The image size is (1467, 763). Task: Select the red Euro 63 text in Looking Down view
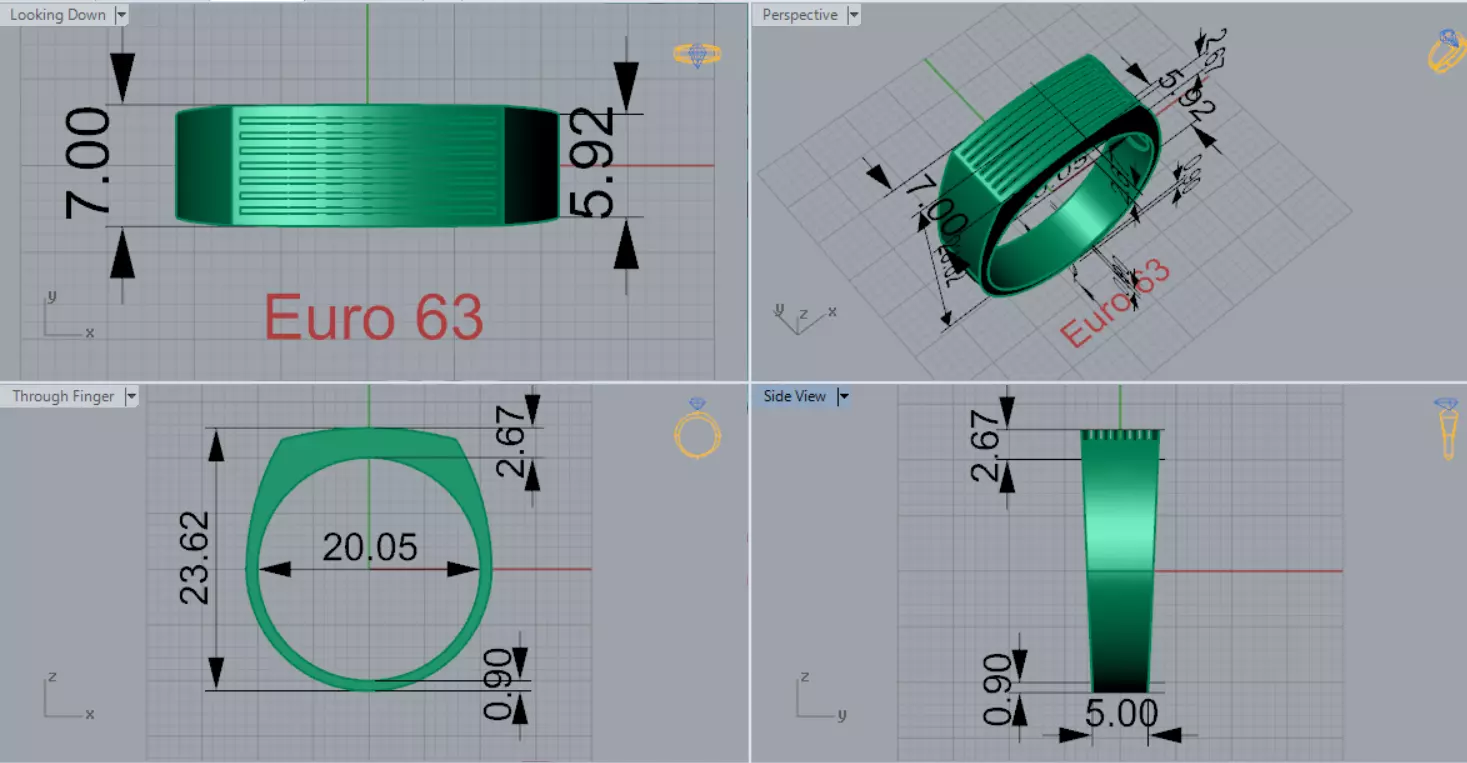pyautogui.click(x=374, y=317)
